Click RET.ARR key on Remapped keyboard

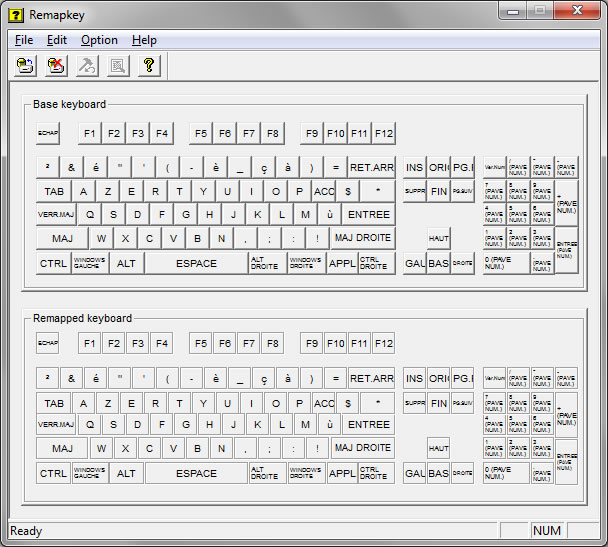click(371, 378)
